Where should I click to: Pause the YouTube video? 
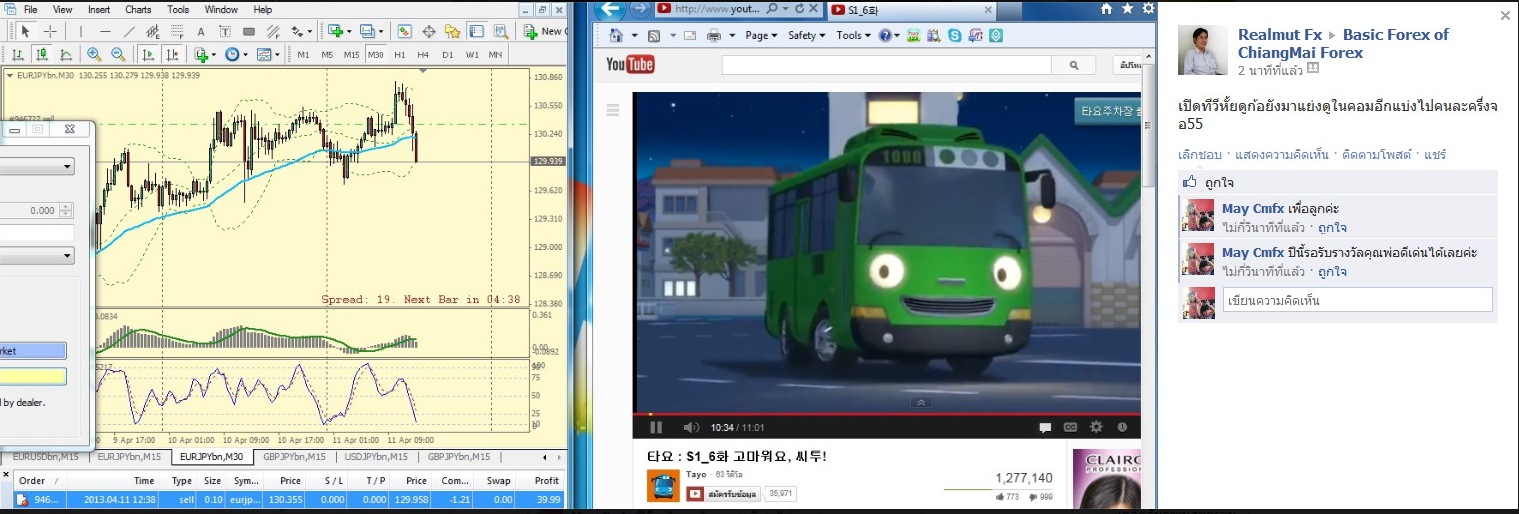point(656,427)
